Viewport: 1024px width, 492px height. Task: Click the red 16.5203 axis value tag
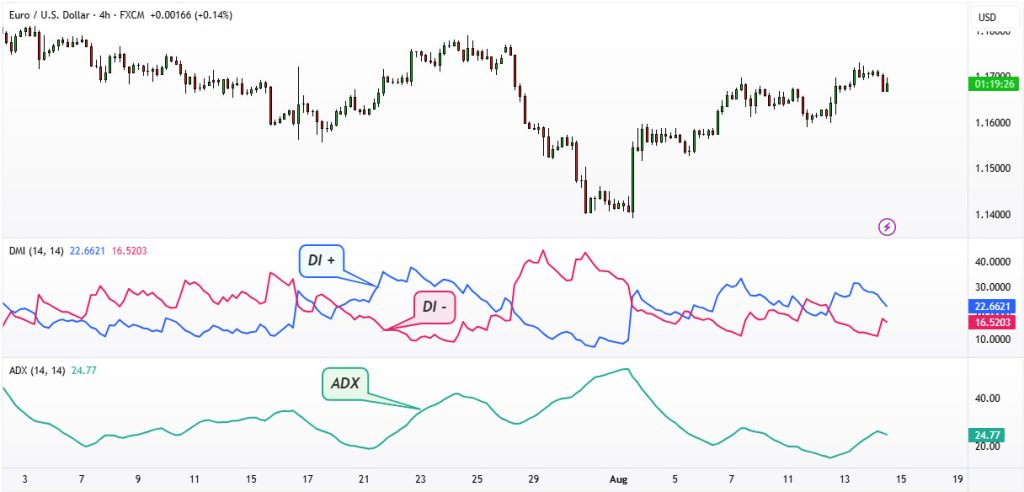[992, 321]
